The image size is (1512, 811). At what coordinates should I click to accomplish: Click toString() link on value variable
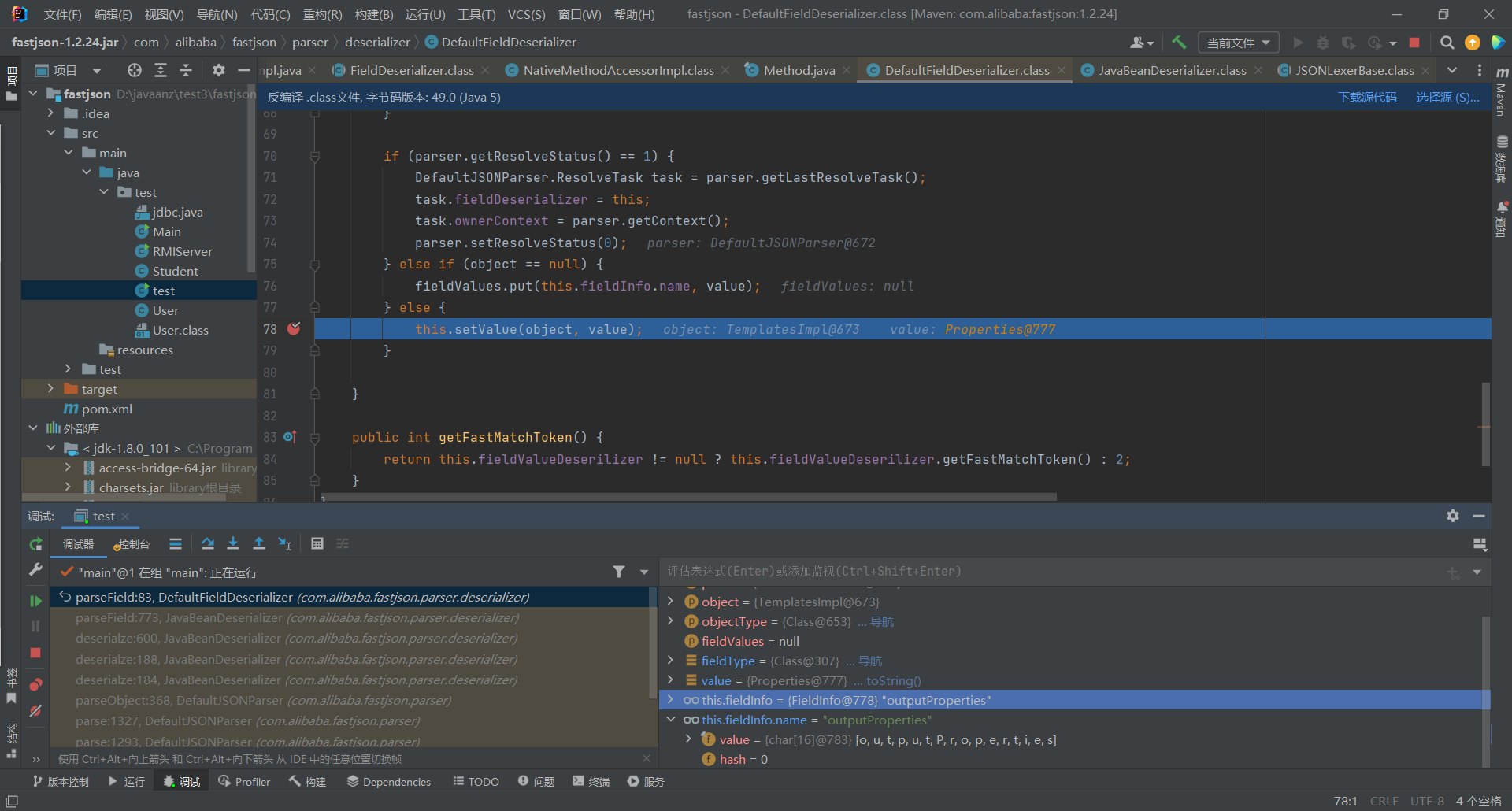click(893, 680)
